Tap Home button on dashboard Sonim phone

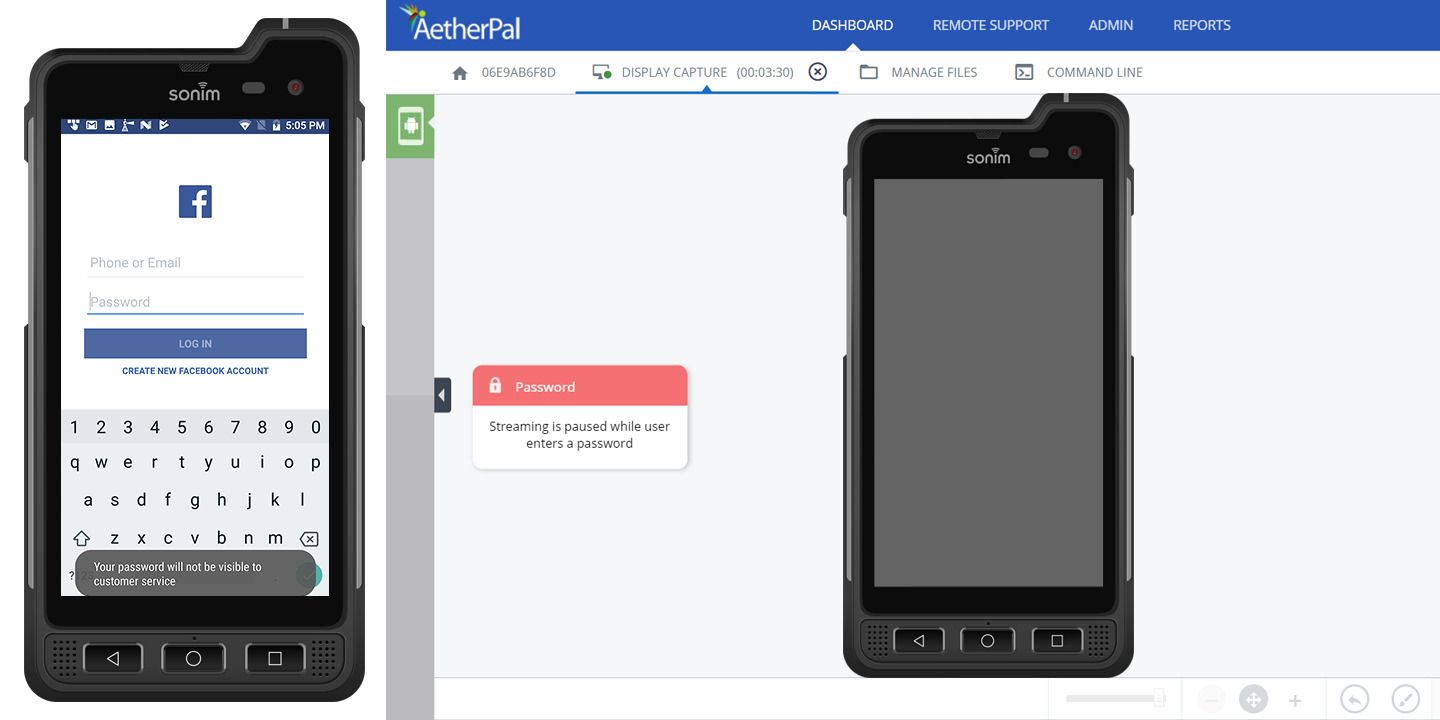coord(988,640)
